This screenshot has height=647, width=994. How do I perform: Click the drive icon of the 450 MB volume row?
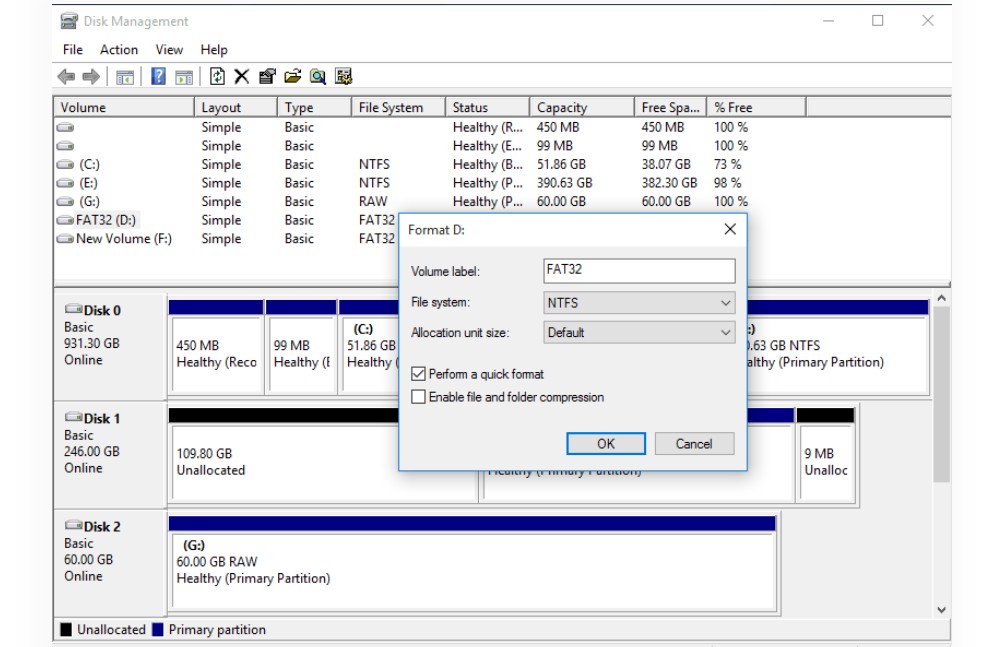65,127
